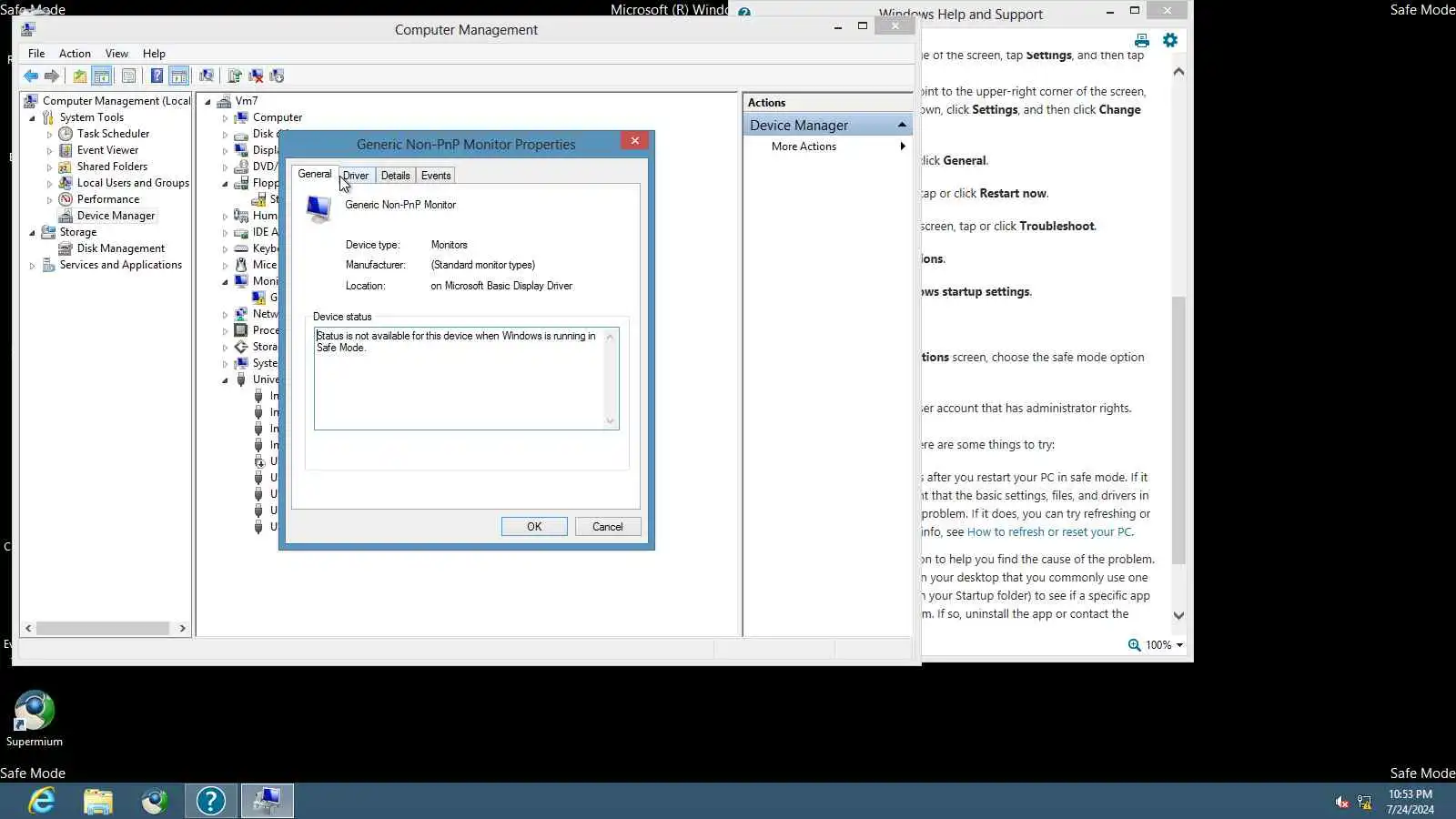Click the Forward arrow in Computer Management toolbar

tap(52, 76)
